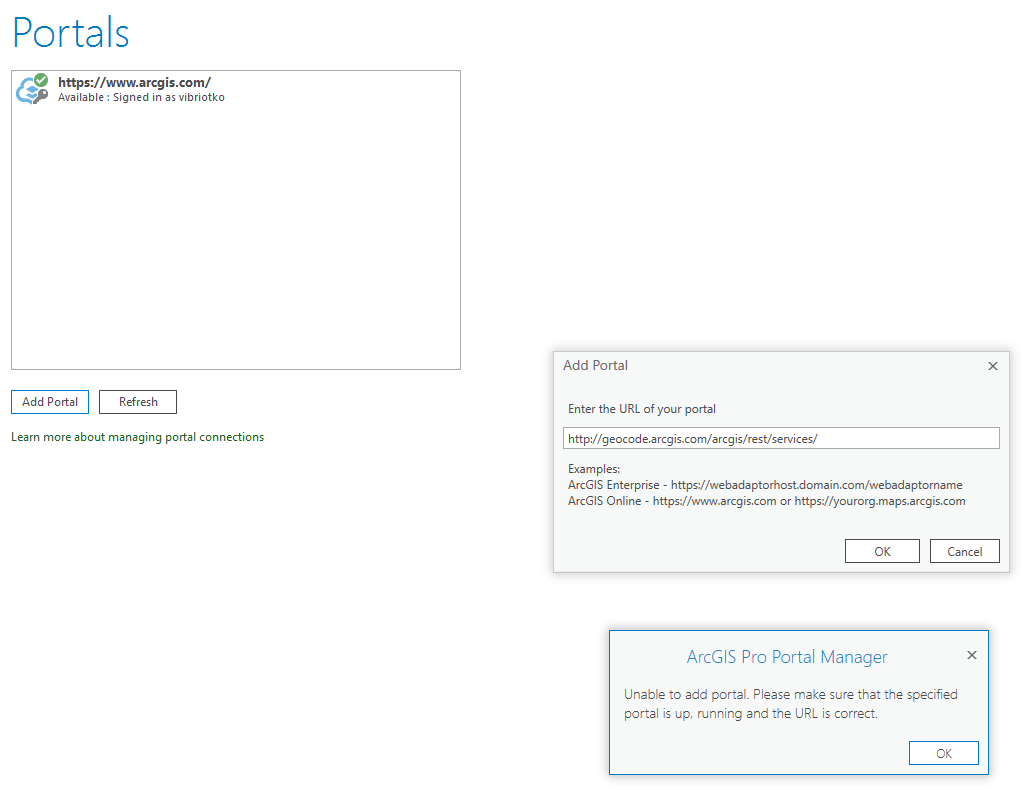Cancel the Add Portal dialog
The width and height of the screenshot is (1031, 808).
[965, 552]
